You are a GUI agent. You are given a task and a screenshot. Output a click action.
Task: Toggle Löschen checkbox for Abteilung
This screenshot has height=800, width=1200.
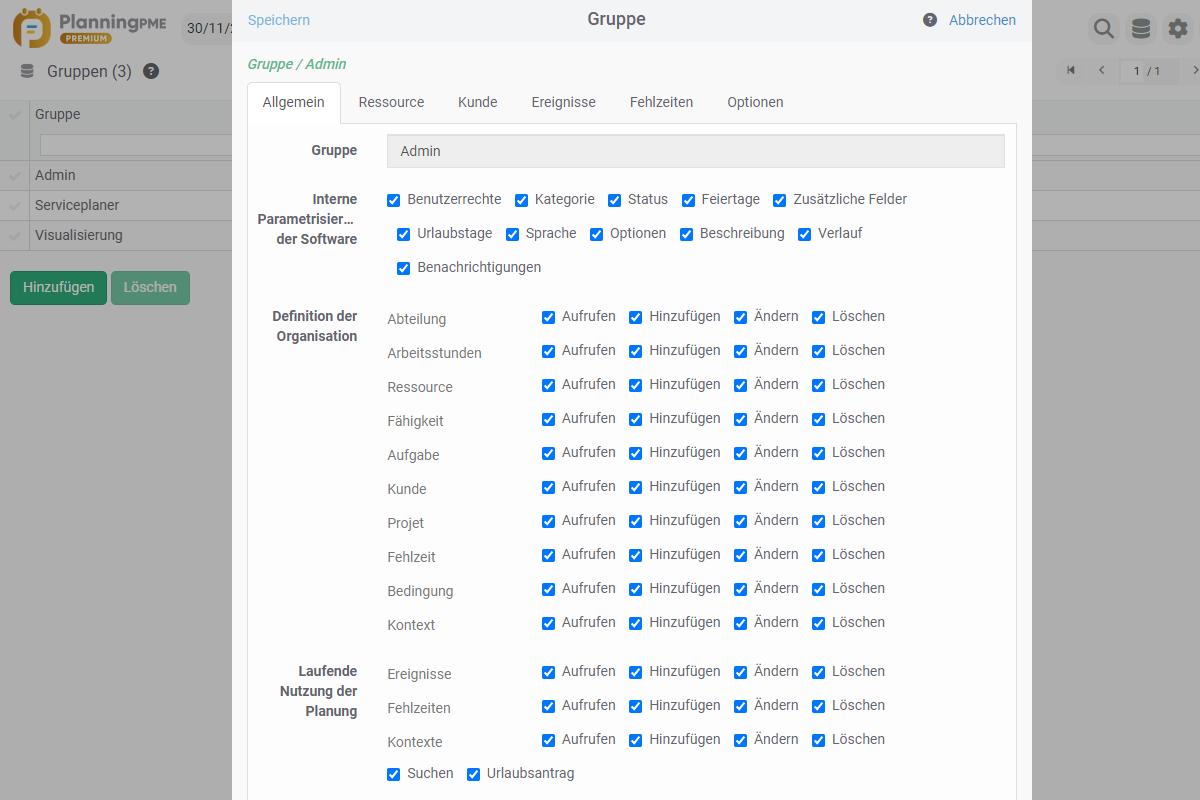tap(819, 317)
